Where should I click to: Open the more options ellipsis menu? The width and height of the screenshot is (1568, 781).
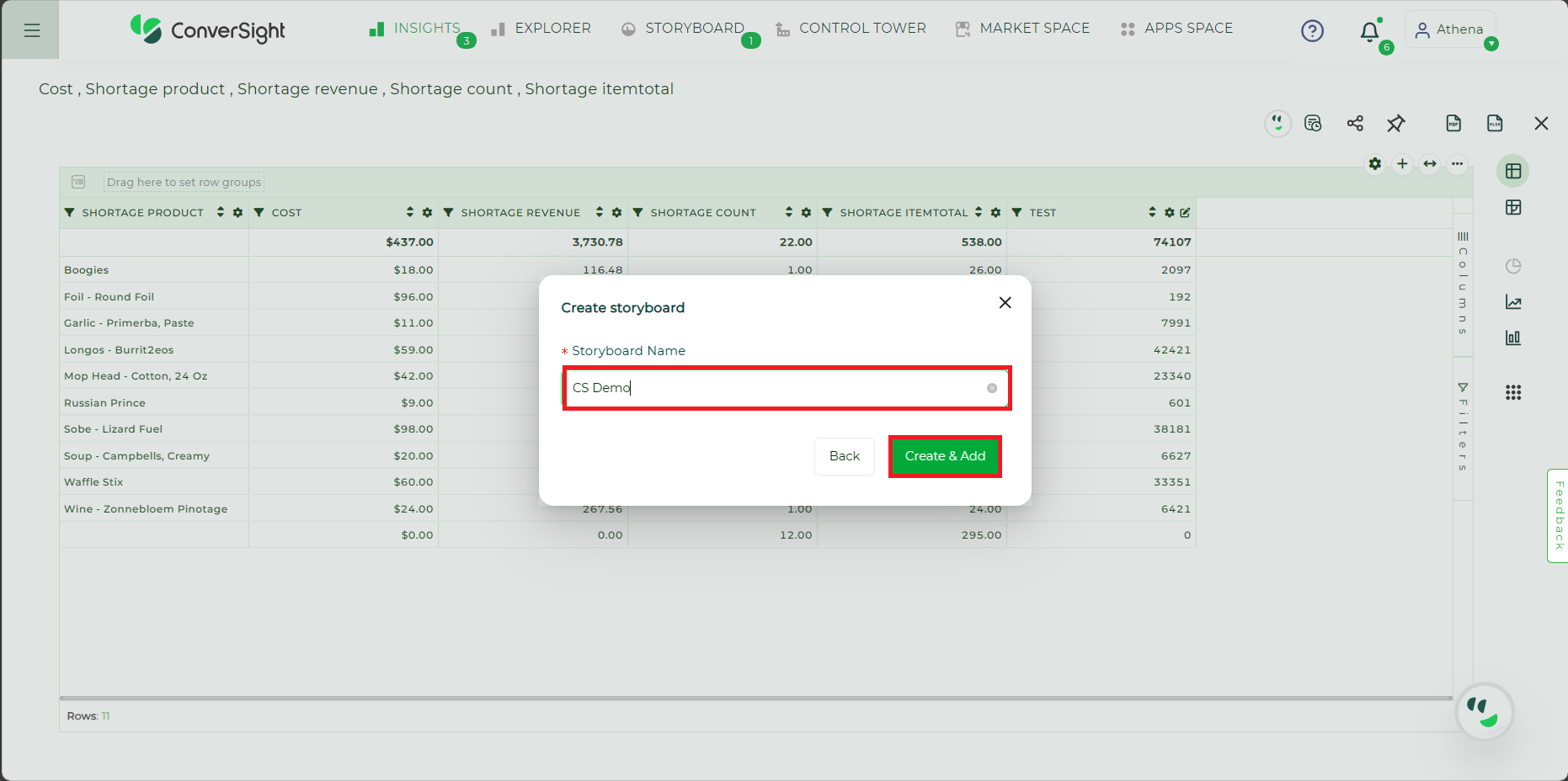pos(1458,164)
